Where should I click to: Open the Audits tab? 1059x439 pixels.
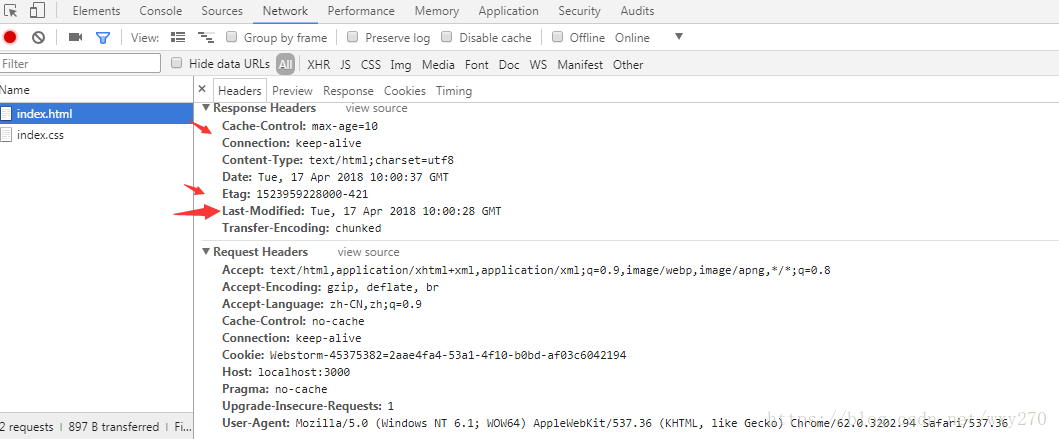pyautogui.click(x=637, y=11)
